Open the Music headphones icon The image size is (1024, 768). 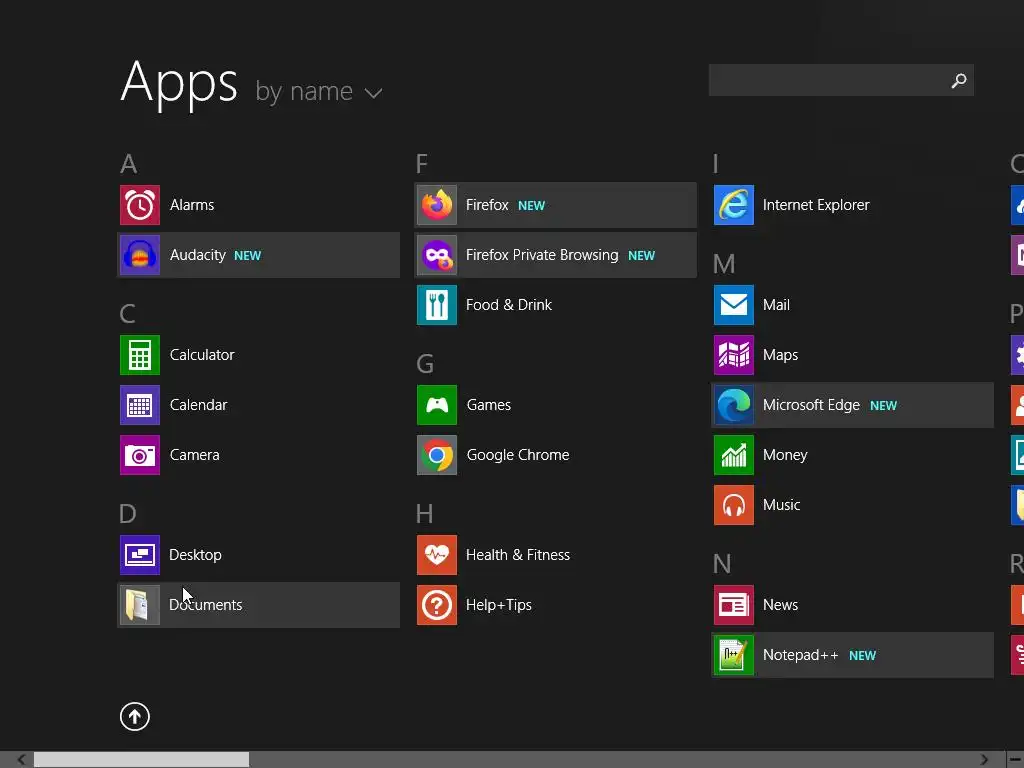[734, 505]
